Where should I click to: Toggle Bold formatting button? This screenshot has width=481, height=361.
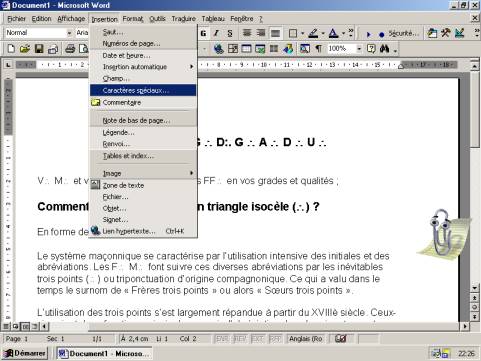click(203, 33)
